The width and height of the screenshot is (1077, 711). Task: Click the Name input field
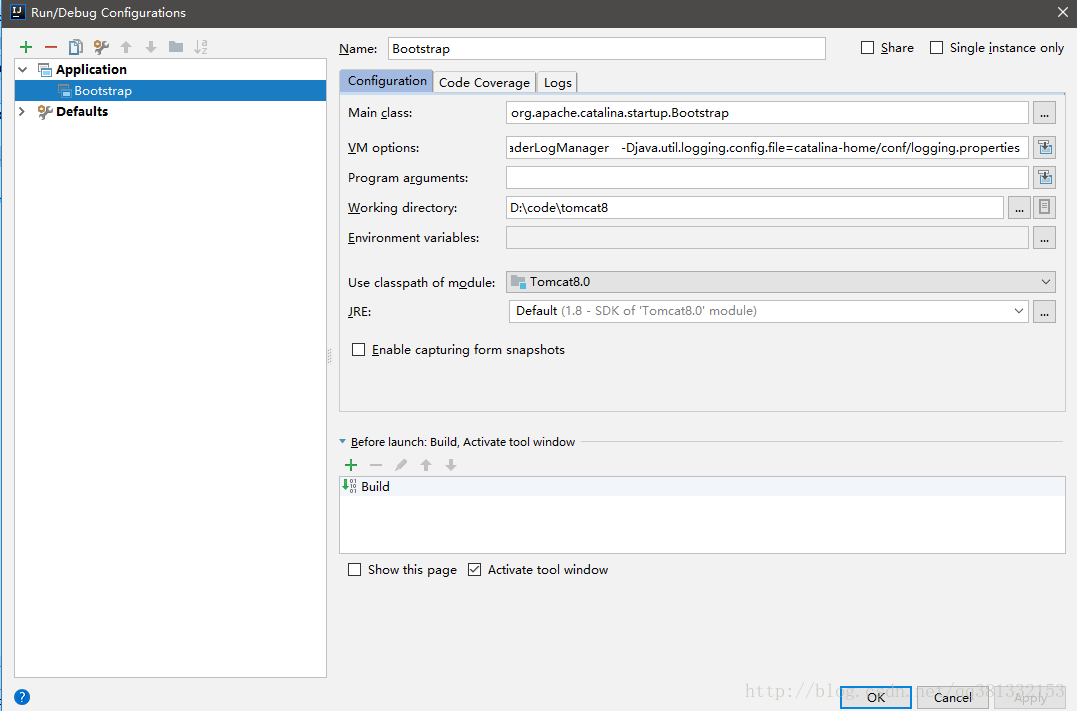pyautogui.click(x=606, y=48)
